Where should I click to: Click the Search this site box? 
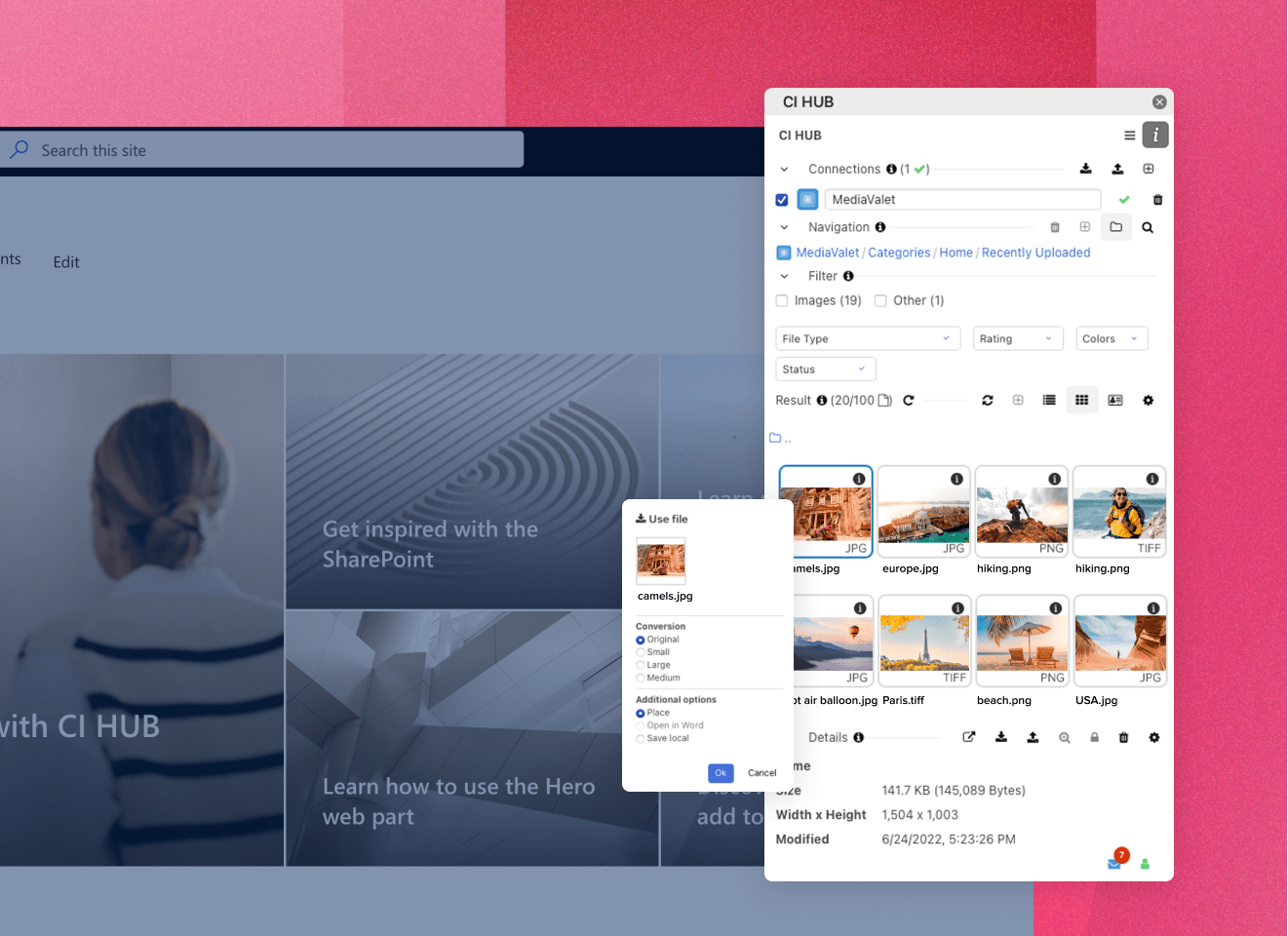pos(261,150)
